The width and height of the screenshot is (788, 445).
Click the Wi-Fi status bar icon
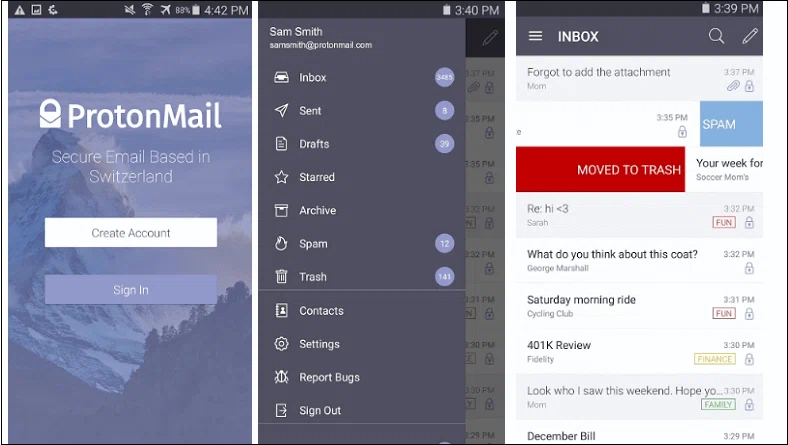point(147,10)
